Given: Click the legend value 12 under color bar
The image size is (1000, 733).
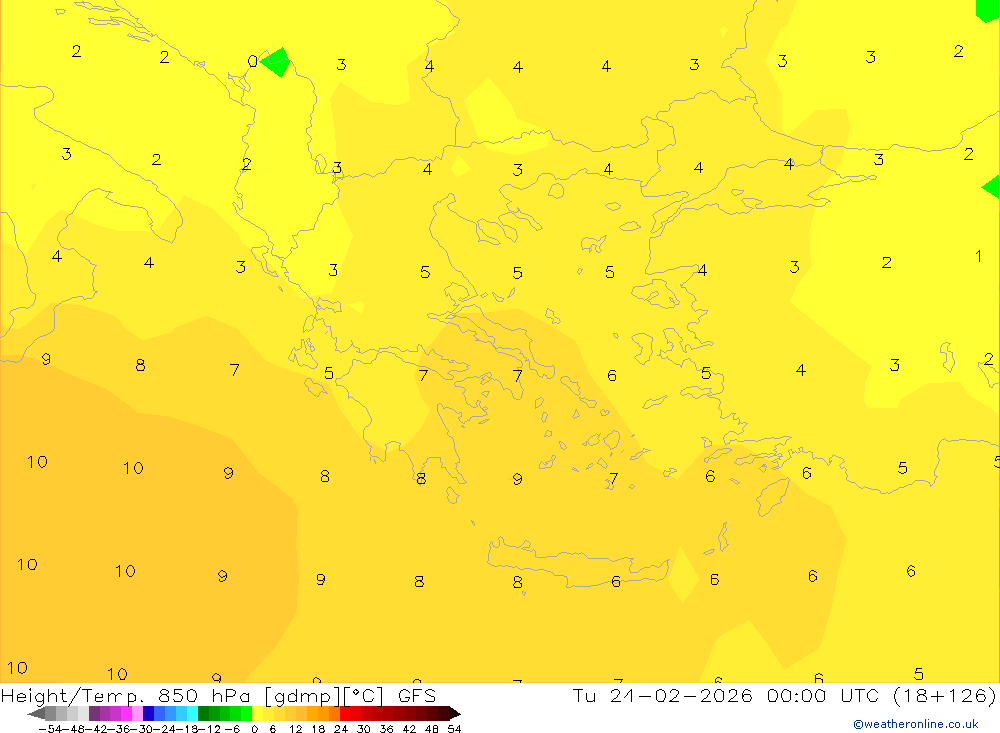Looking at the screenshot, I should coord(295,729).
